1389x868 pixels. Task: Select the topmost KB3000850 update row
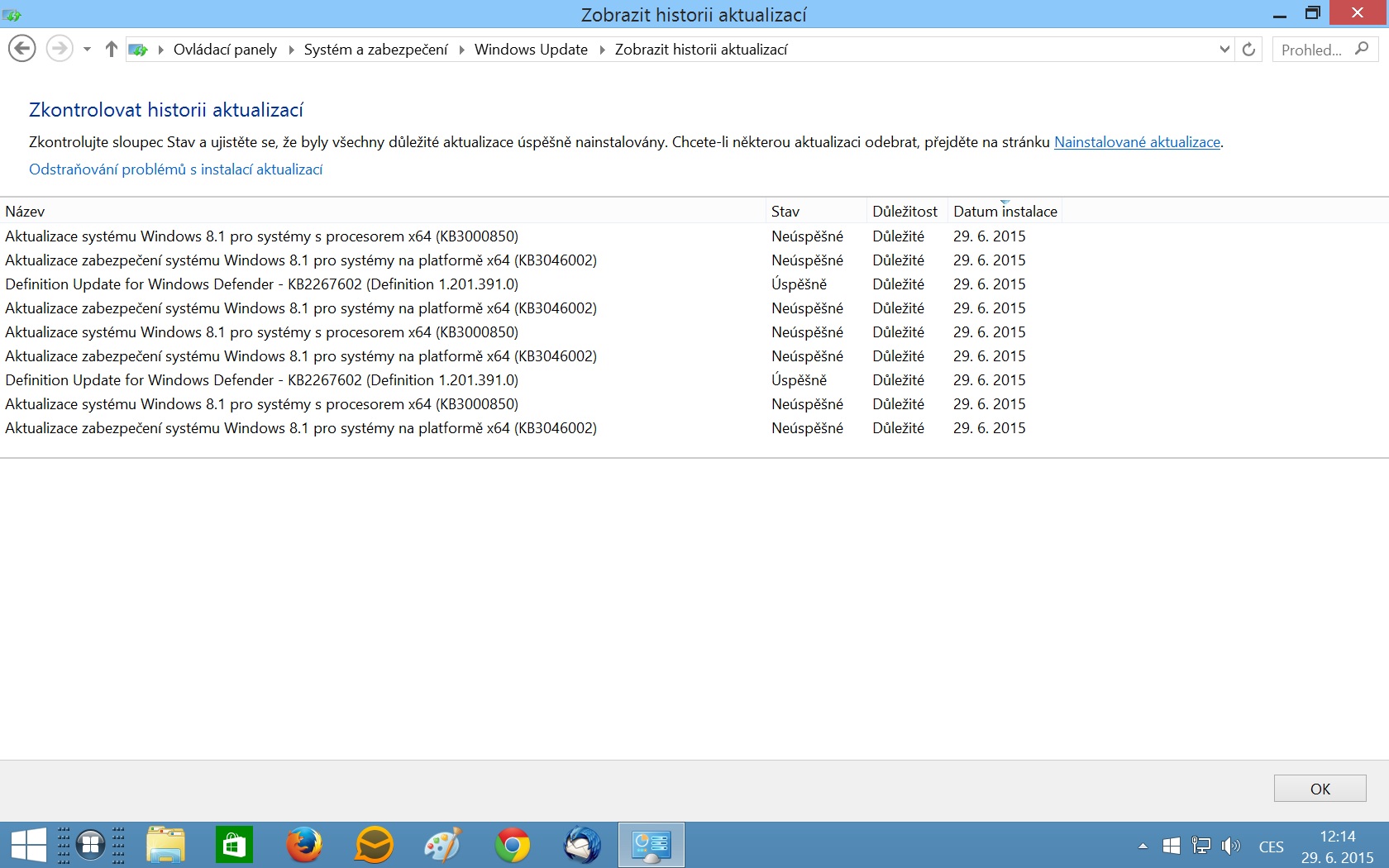529,236
